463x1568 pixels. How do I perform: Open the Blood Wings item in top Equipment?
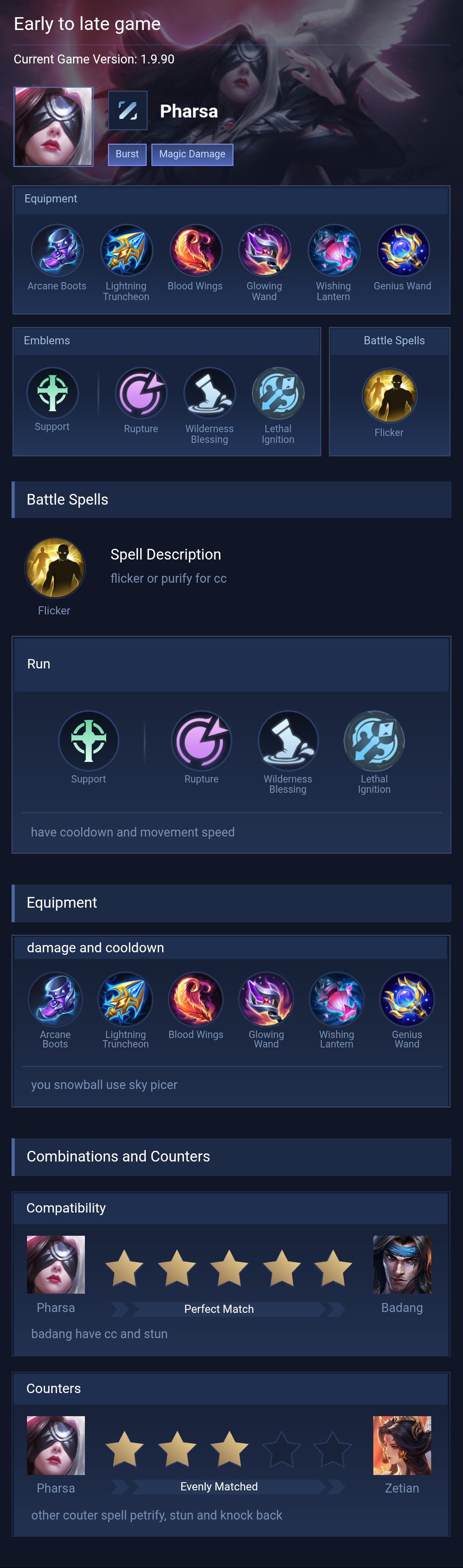tap(195, 250)
